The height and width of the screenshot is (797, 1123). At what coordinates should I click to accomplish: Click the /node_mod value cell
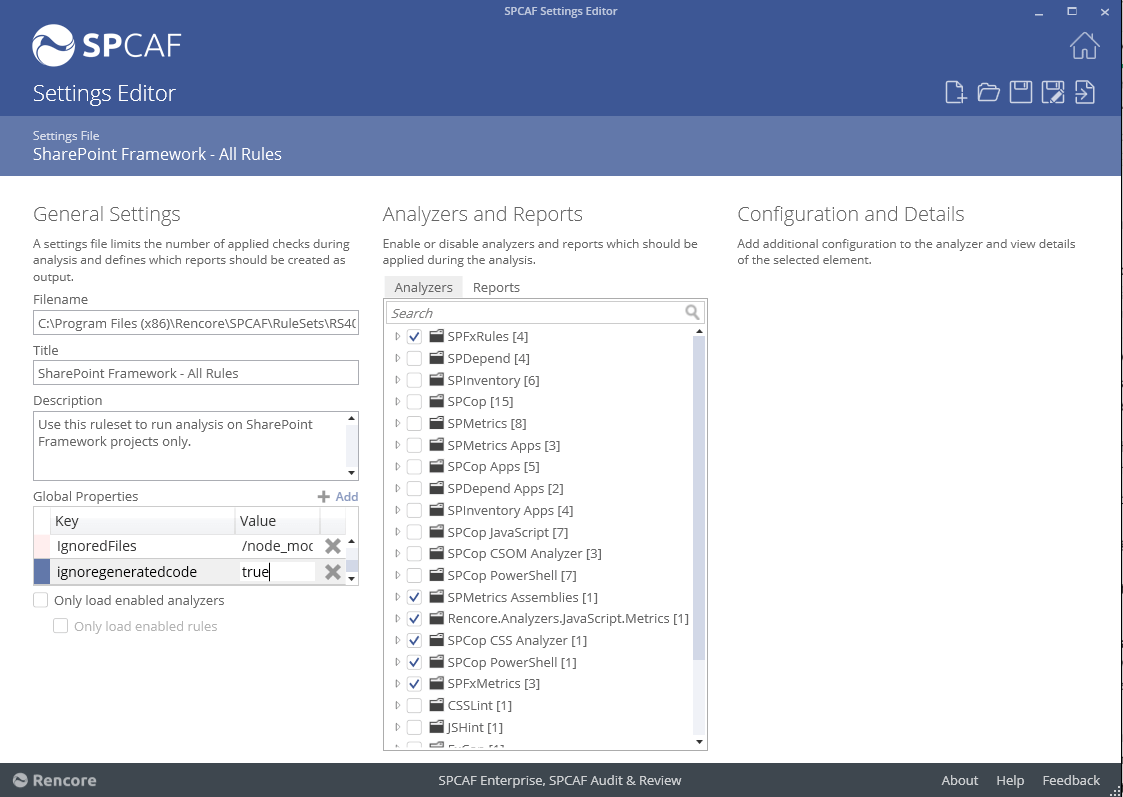[278, 546]
